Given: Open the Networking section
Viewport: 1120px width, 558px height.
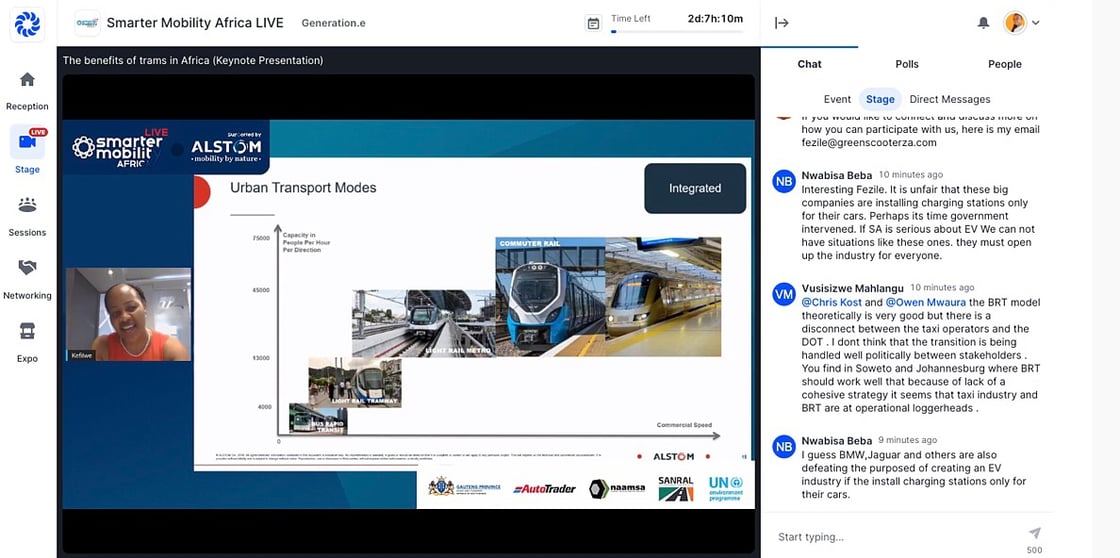Looking at the screenshot, I should tap(27, 280).
